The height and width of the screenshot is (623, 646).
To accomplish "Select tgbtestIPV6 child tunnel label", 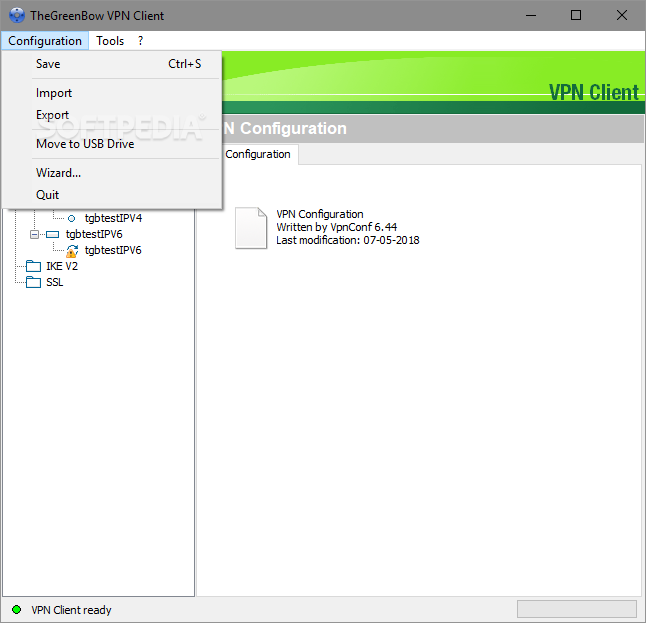I will [113, 250].
